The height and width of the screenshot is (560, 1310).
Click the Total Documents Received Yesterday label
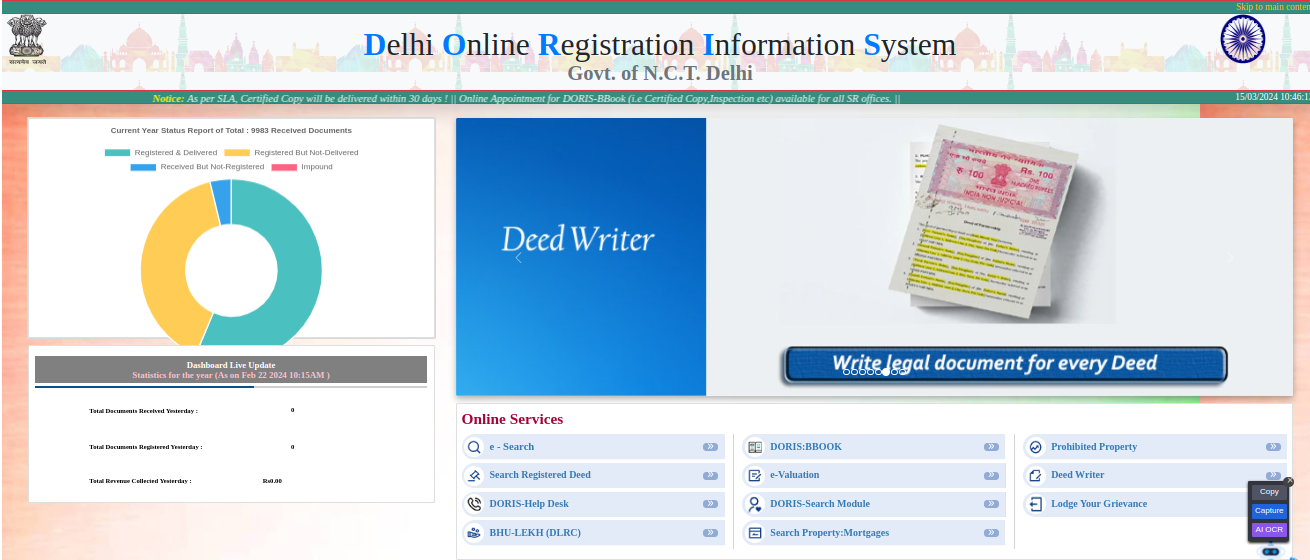(143, 411)
